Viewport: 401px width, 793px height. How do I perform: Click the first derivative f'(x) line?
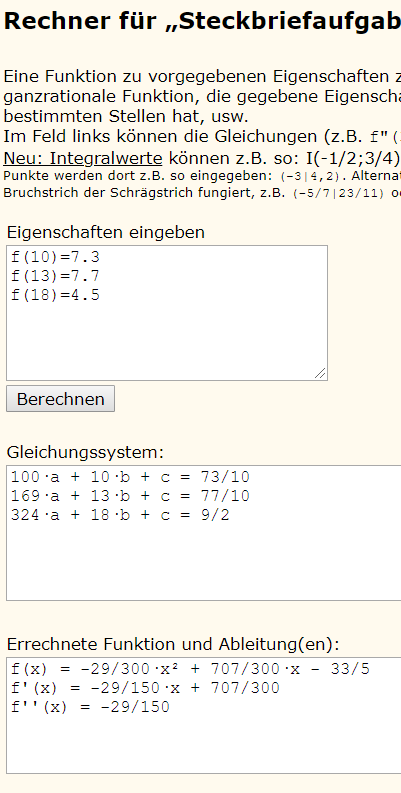coord(145,688)
